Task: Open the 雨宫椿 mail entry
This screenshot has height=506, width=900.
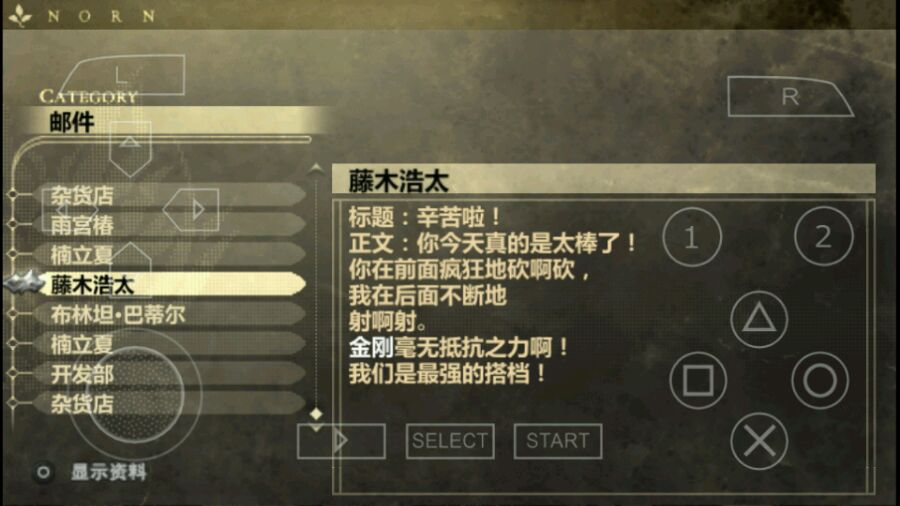Action: (x=169, y=225)
